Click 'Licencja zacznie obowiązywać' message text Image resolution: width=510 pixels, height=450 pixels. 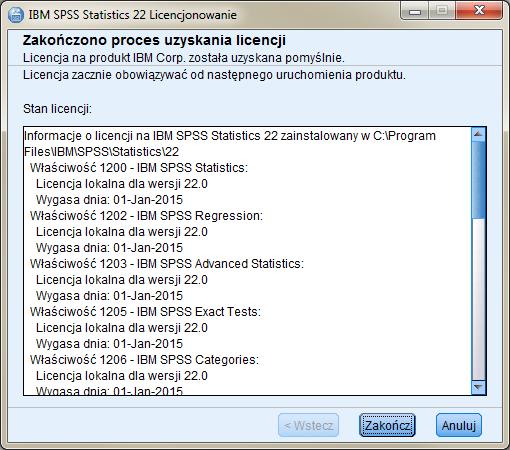(x=214, y=75)
